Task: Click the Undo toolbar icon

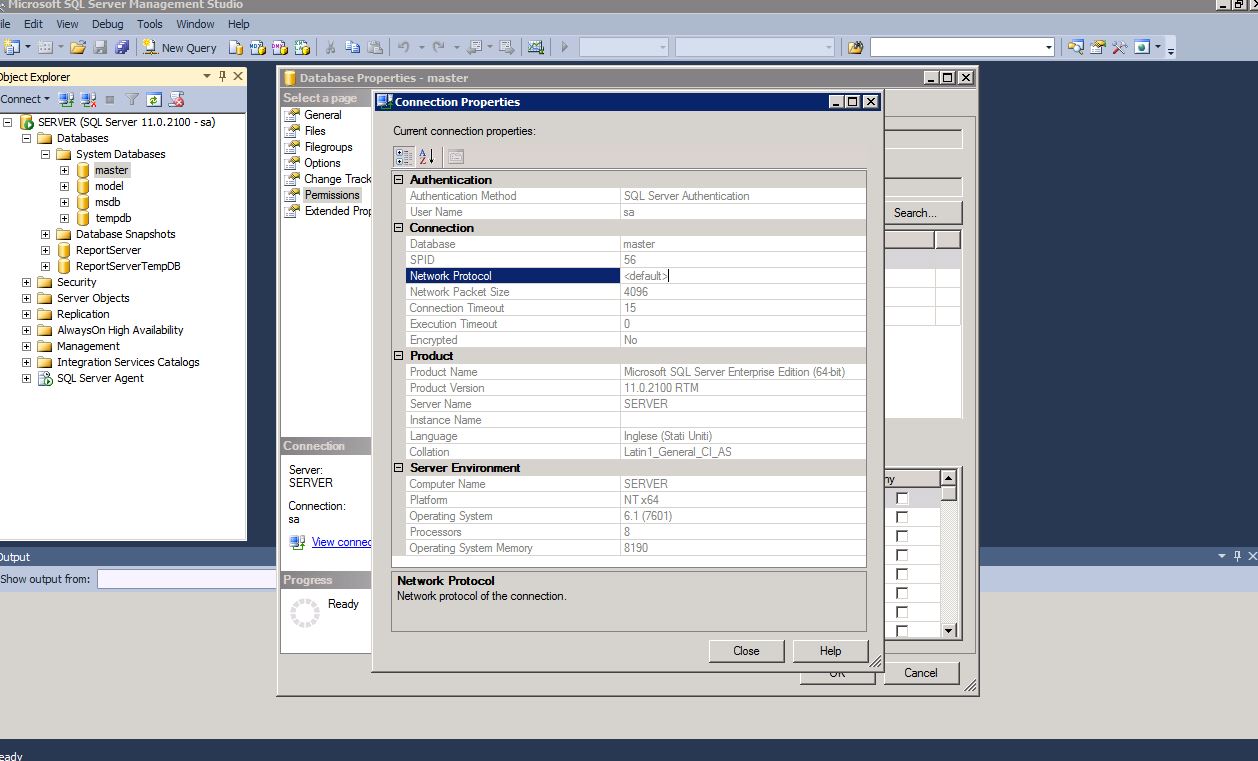Action: [x=403, y=47]
